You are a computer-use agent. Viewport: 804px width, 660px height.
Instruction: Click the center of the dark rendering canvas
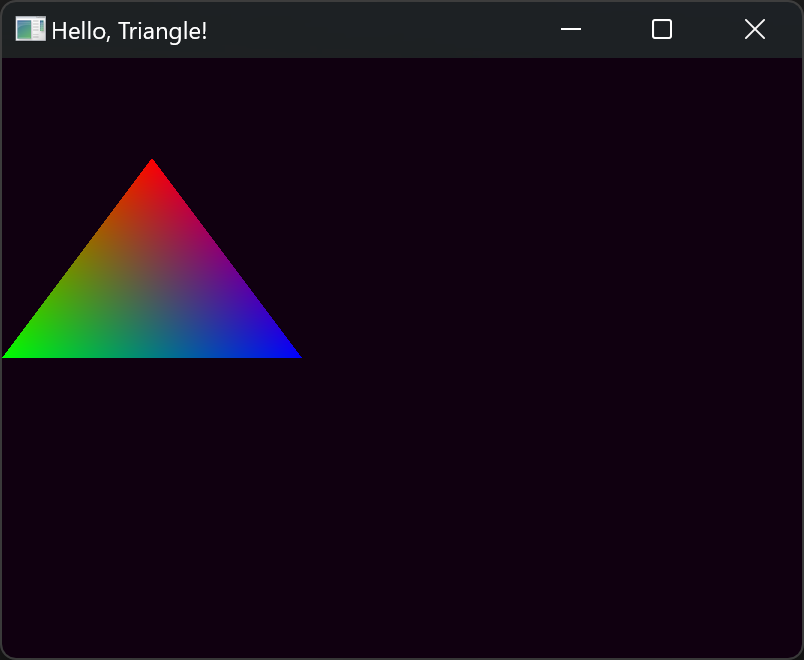[x=402, y=357]
